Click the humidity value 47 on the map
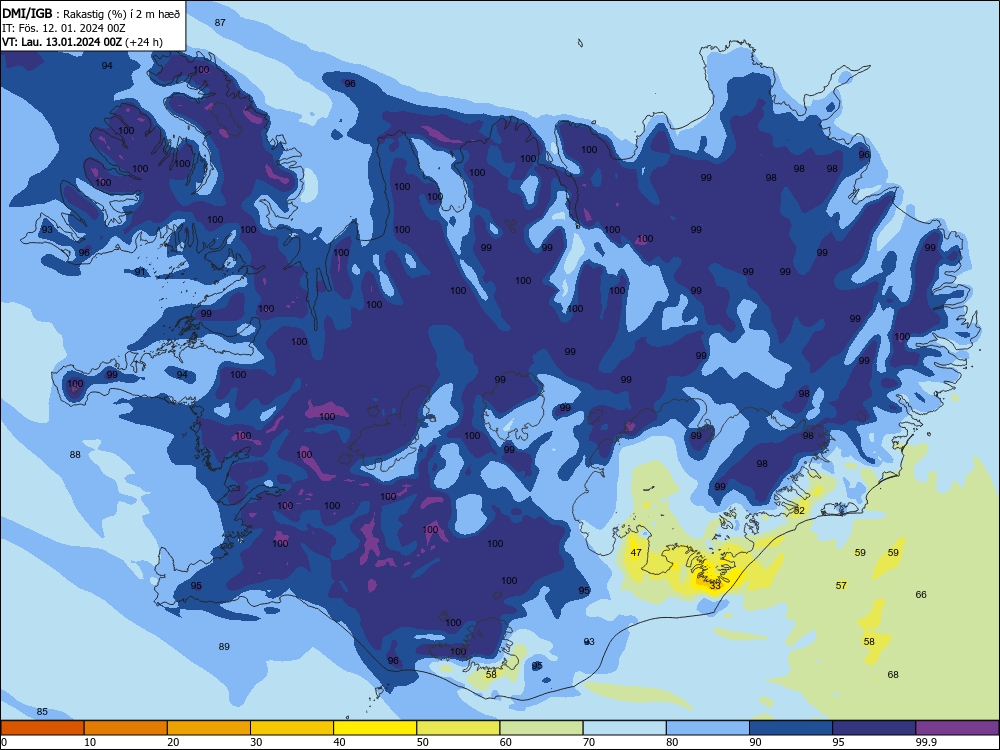Image resolution: width=1000 pixels, height=750 pixels. tap(636, 552)
